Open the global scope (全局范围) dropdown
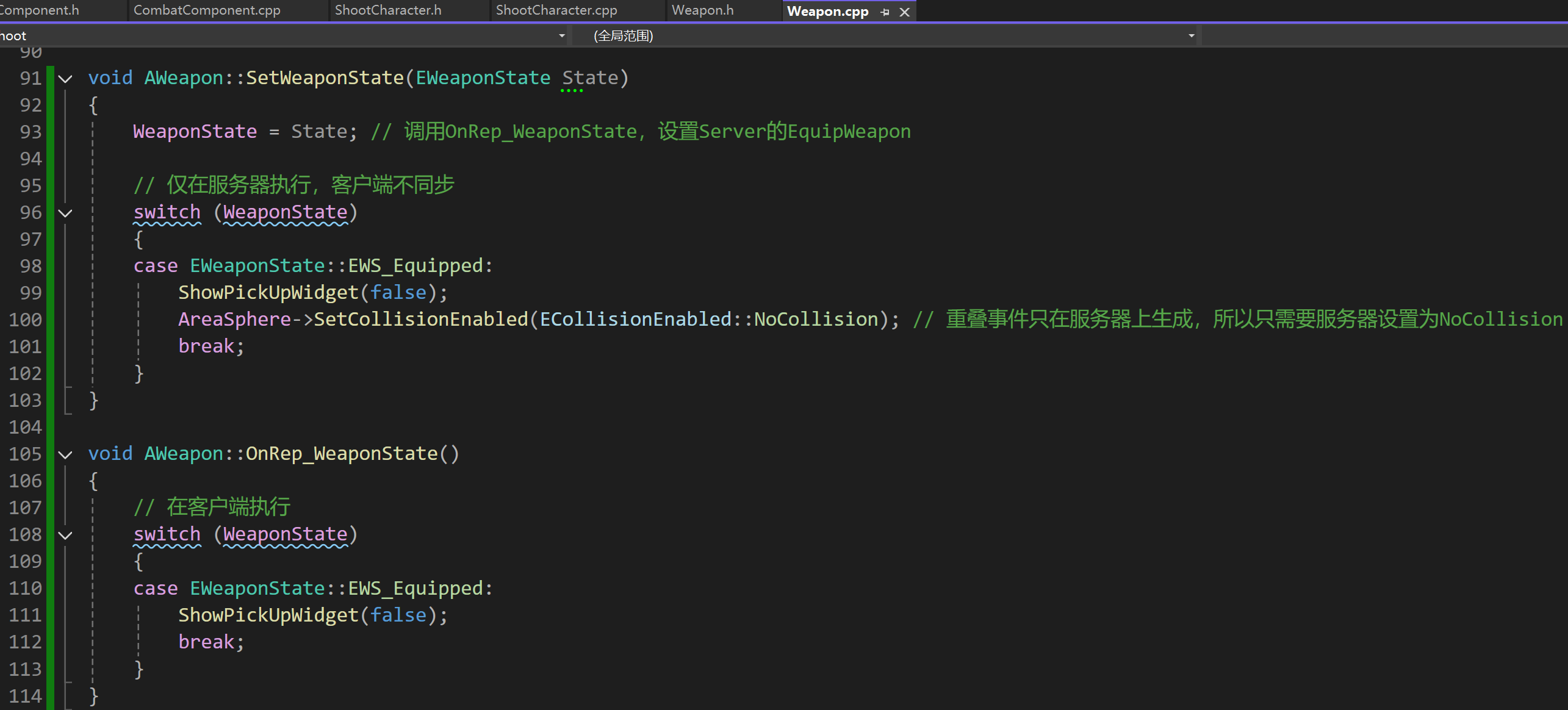1568x710 pixels. click(1191, 36)
